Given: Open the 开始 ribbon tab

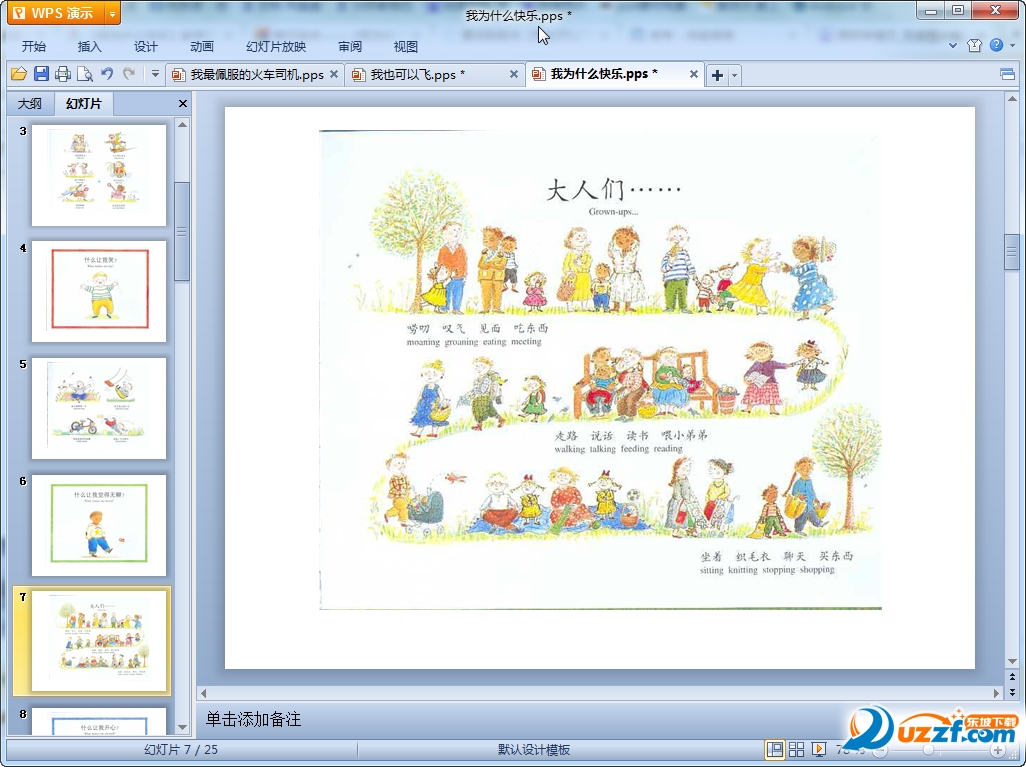Looking at the screenshot, I should click(x=34, y=46).
